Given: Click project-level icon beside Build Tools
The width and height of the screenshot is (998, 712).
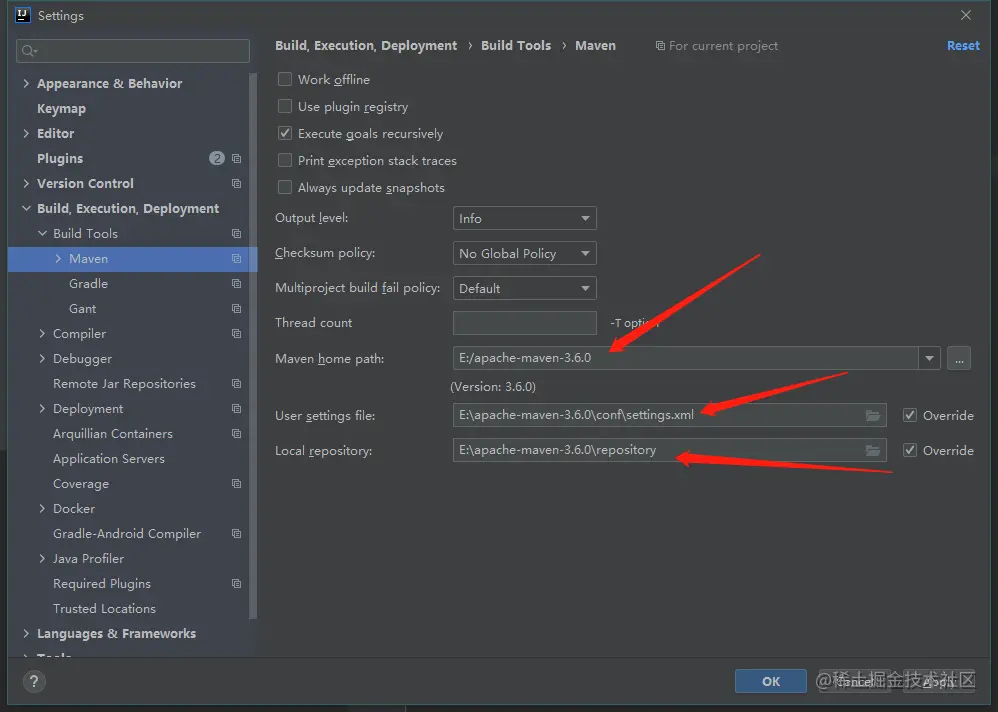Looking at the screenshot, I should [x=237, y=234].
